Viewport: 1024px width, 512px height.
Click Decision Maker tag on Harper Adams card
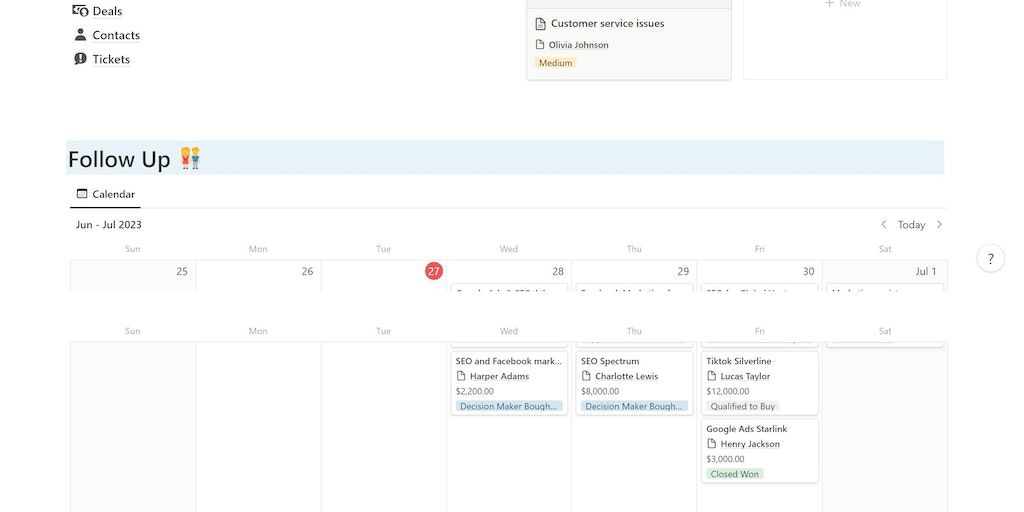(x=509, y=406)
